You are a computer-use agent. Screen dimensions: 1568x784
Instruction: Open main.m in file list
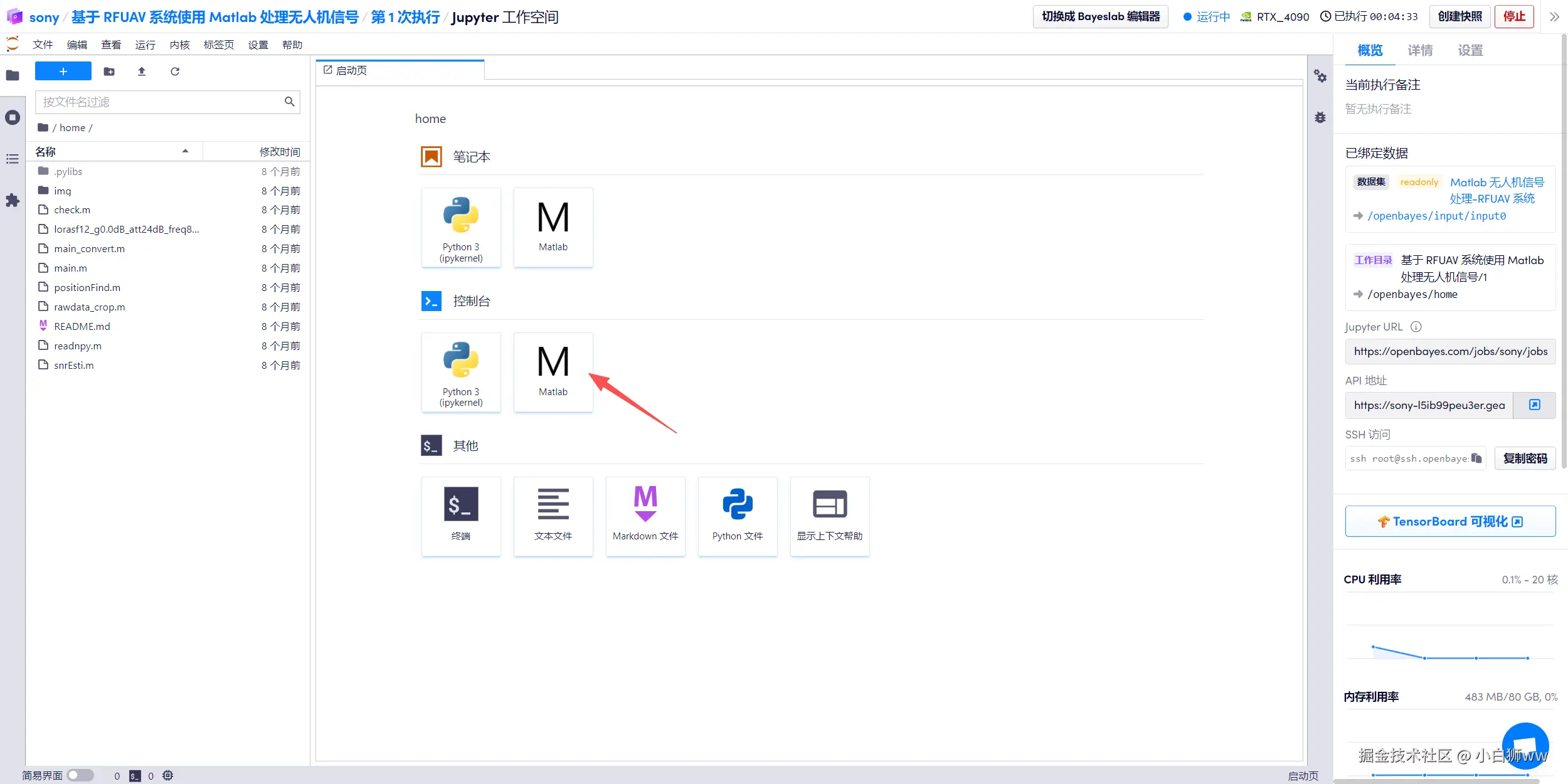70,268
